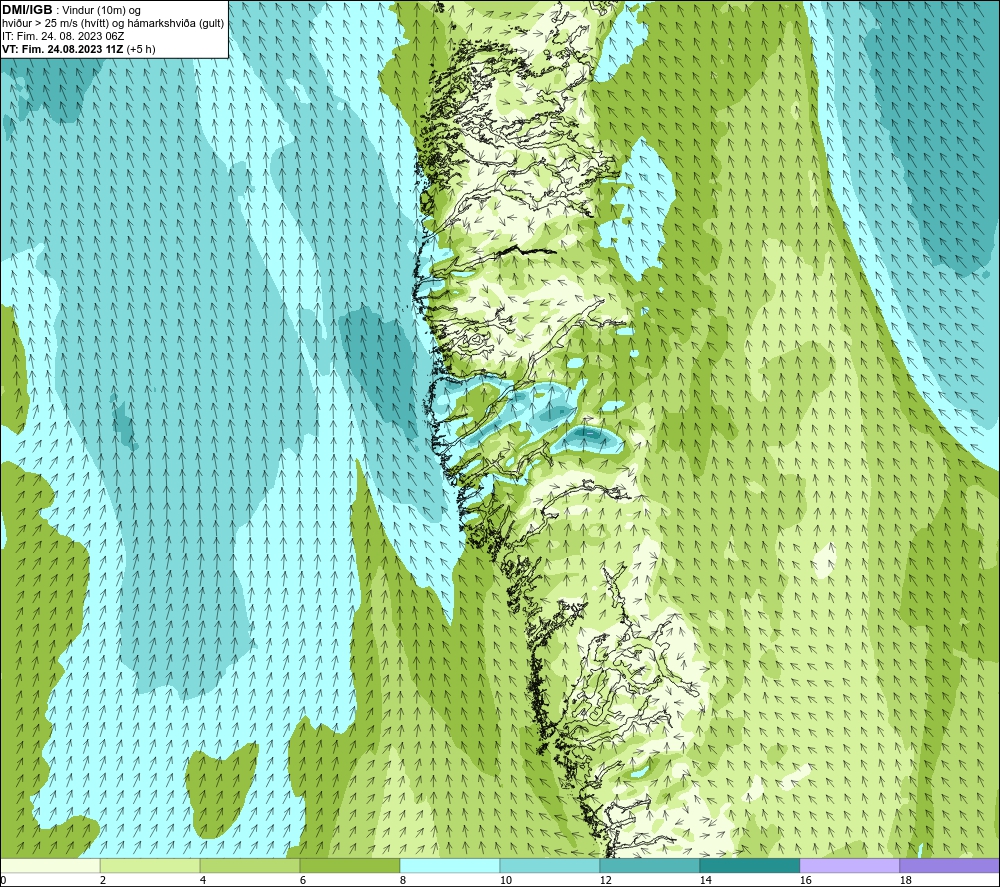
Task: Click the 18+ m/s purple color swatch
Action: pyautogui.click(x=949, y=865)
